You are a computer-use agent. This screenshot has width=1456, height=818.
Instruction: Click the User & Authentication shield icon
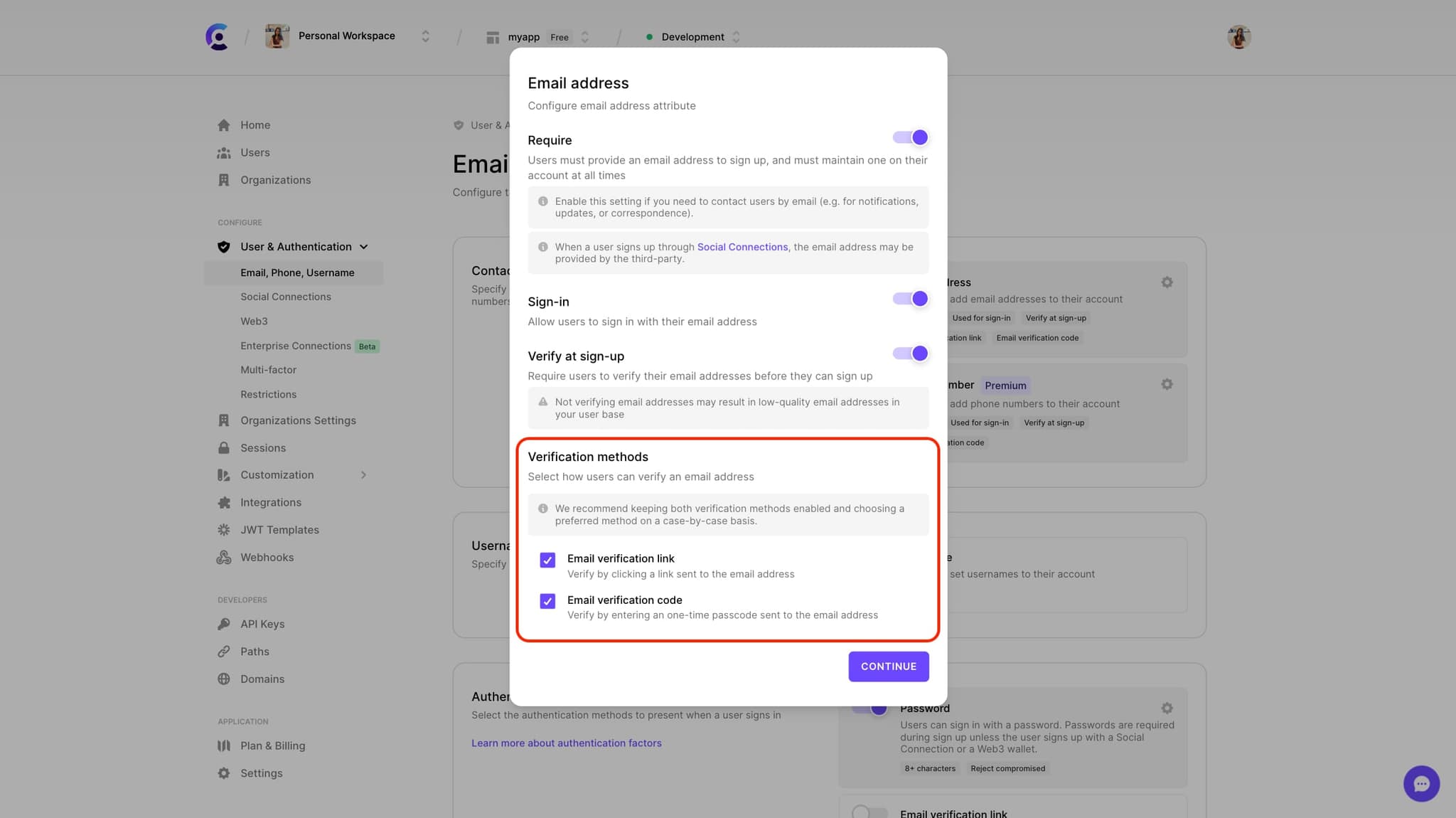pos(224,247)
